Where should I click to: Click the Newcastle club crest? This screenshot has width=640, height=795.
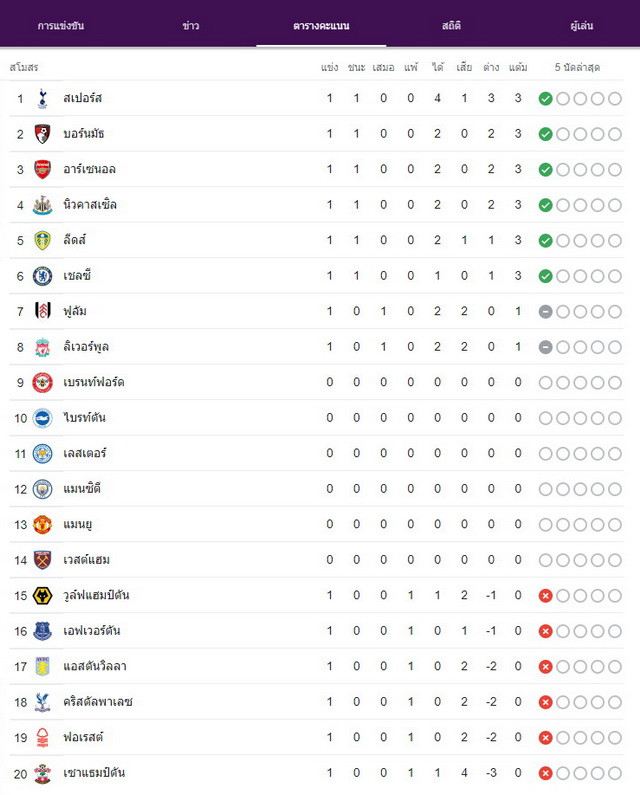click(x=43, y=205)
